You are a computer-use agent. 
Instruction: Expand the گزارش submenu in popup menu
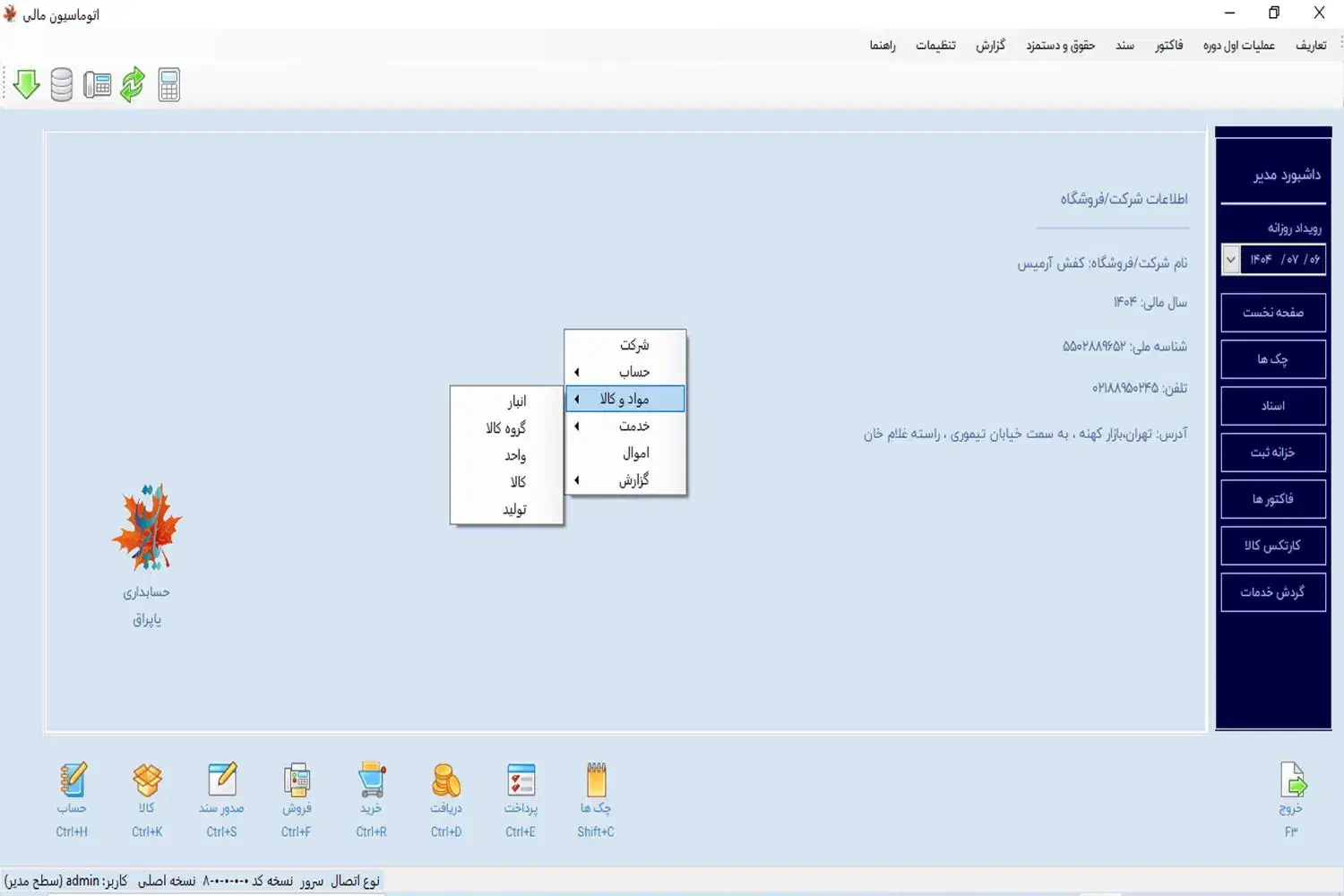[x=625, y=480]
